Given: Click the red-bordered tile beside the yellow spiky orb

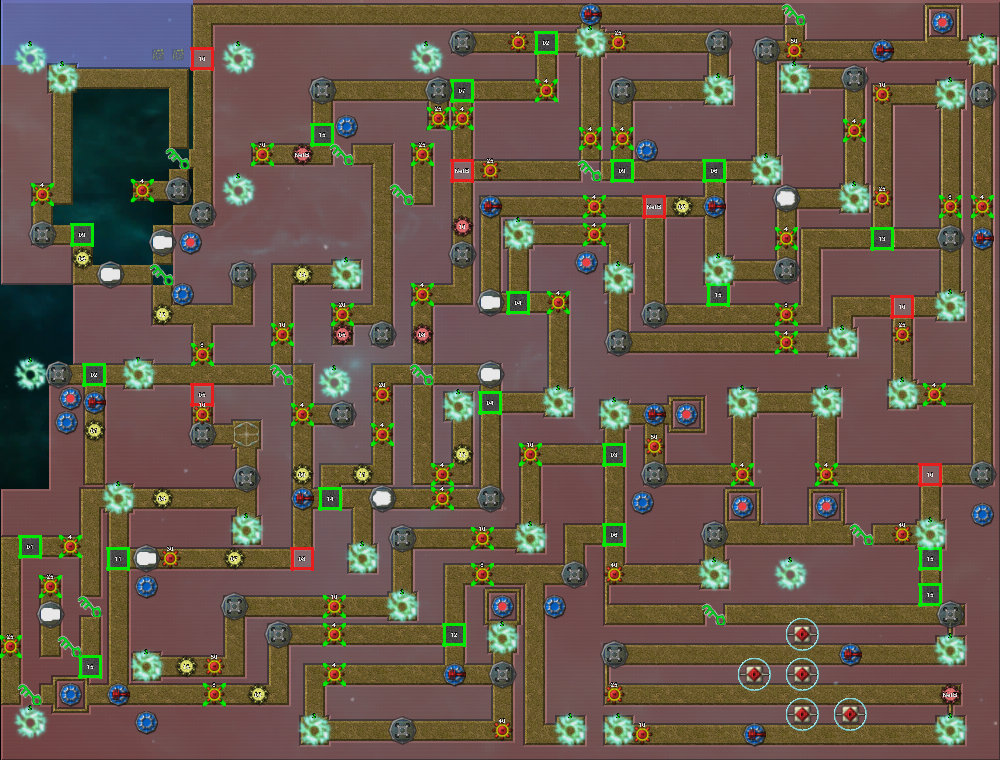Looking at the screenshot, I should click(x=654, y=207).
